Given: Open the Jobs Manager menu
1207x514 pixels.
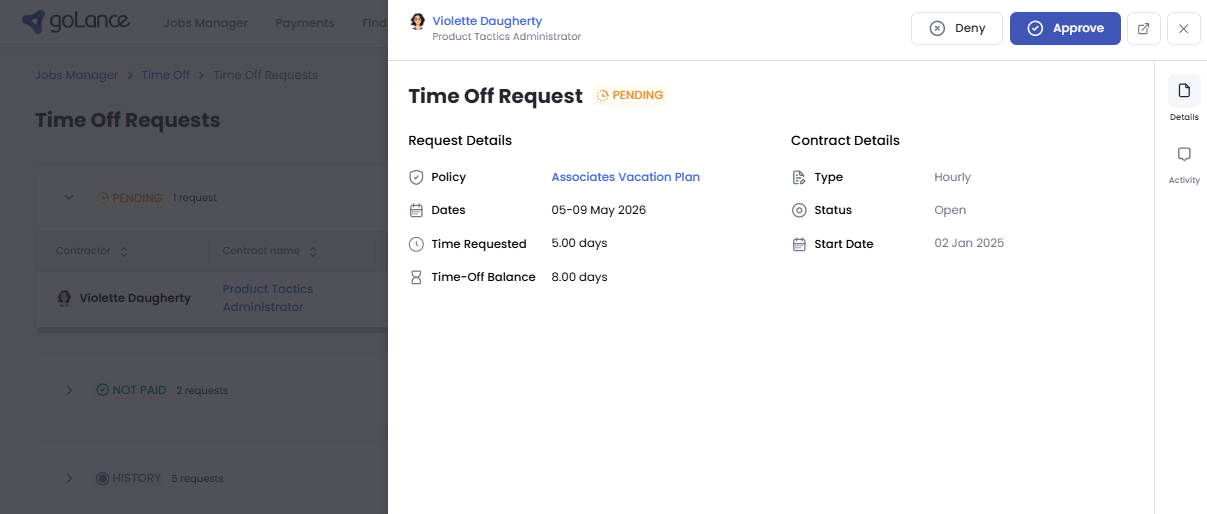Looking at the screenshot, I should 205,23.
